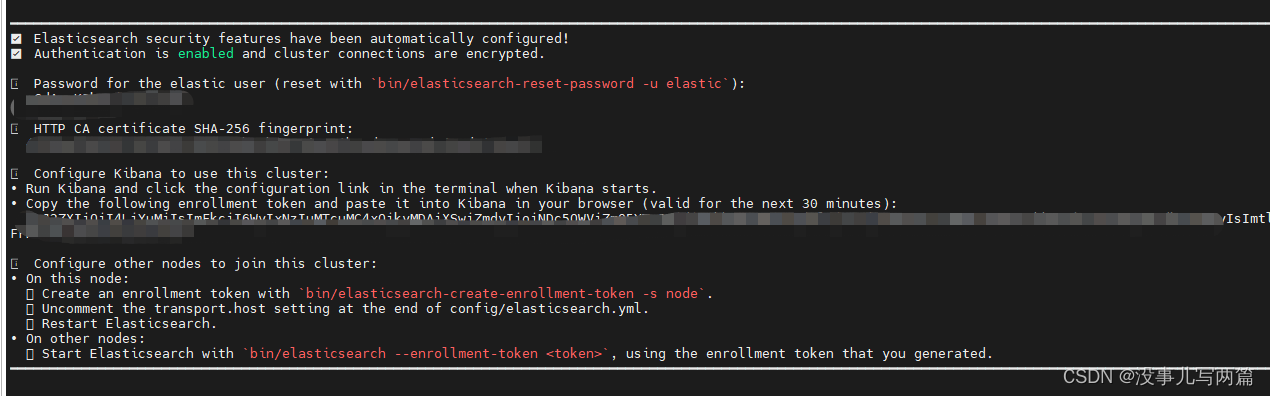The height and width of the screenshot is (396, 1270).
Task: Click the checkmark beside security features configured
Action: click(15, 39)
